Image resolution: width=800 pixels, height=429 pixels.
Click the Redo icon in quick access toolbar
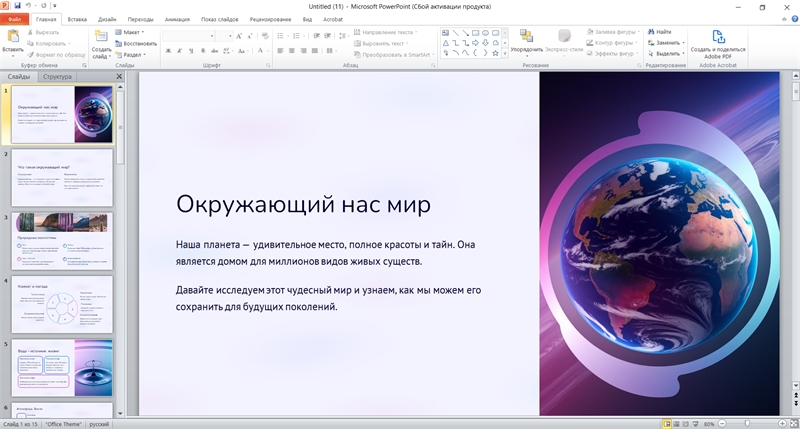pyautogui.click(x=44, y=6)
